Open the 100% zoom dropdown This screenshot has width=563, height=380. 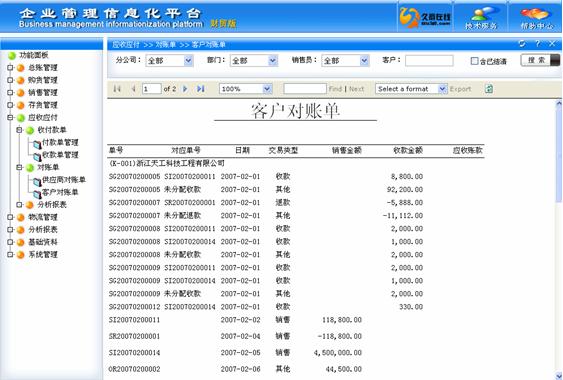(x=267, y=89)
